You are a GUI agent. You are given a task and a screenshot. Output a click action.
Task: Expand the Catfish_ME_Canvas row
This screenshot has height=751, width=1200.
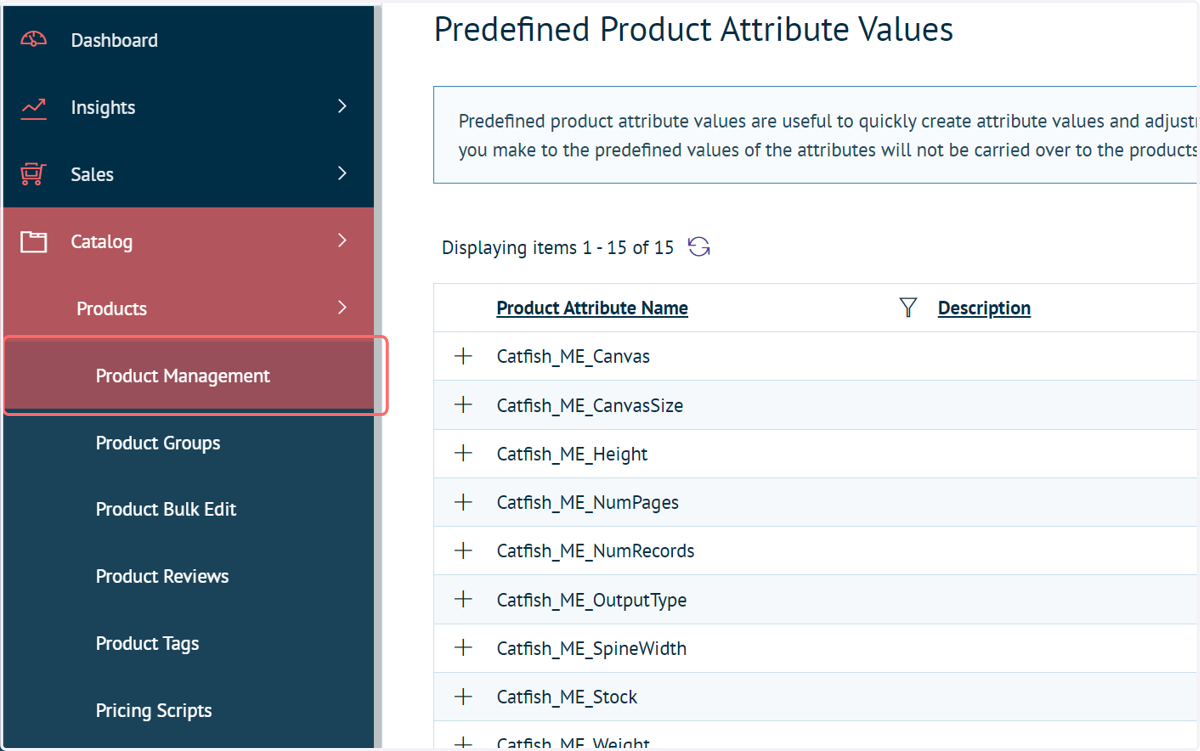click(463, 356)
